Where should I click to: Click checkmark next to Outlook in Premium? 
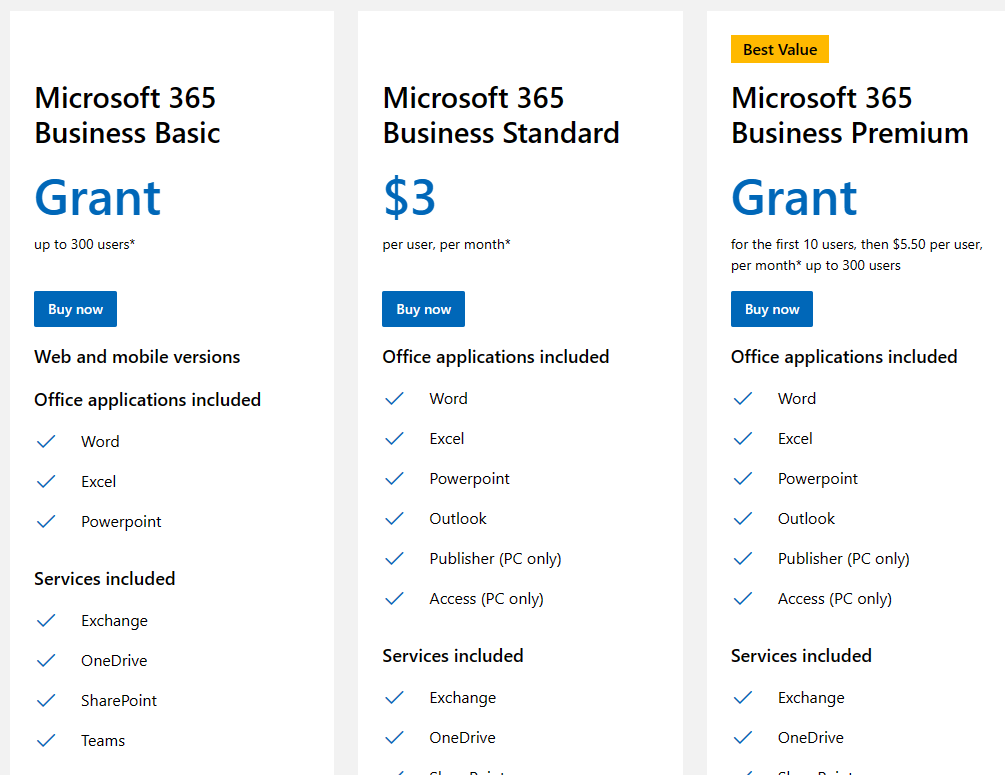coord(742,518)
